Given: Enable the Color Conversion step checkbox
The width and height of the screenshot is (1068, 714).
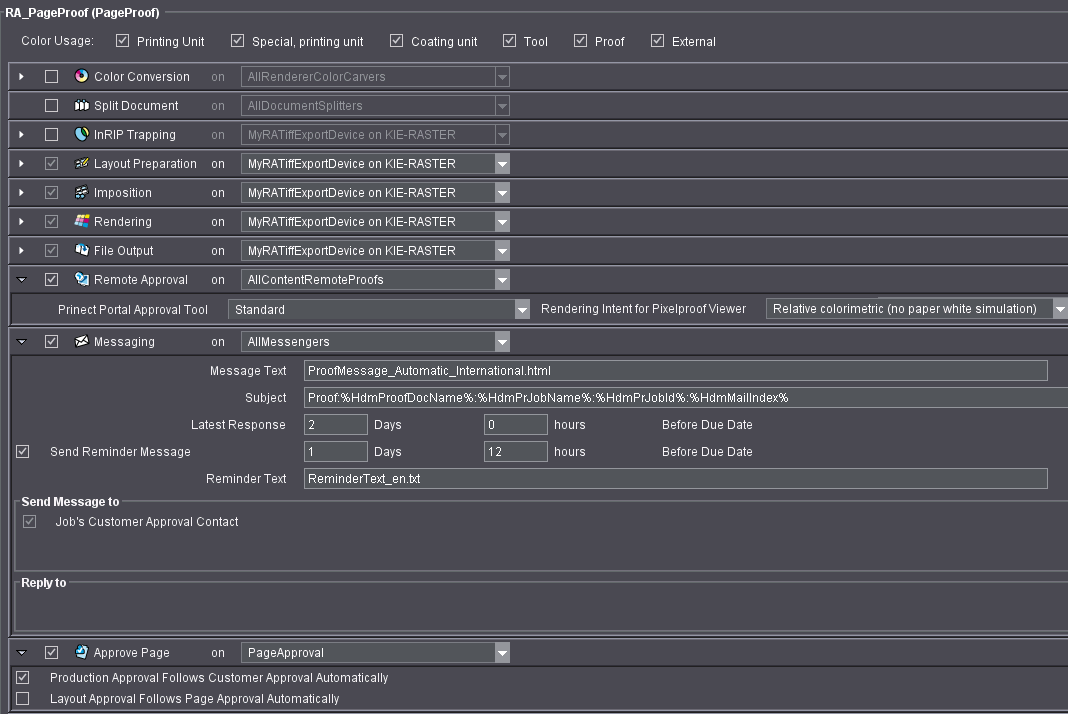Looking at the screenshot, I should 51,76.
